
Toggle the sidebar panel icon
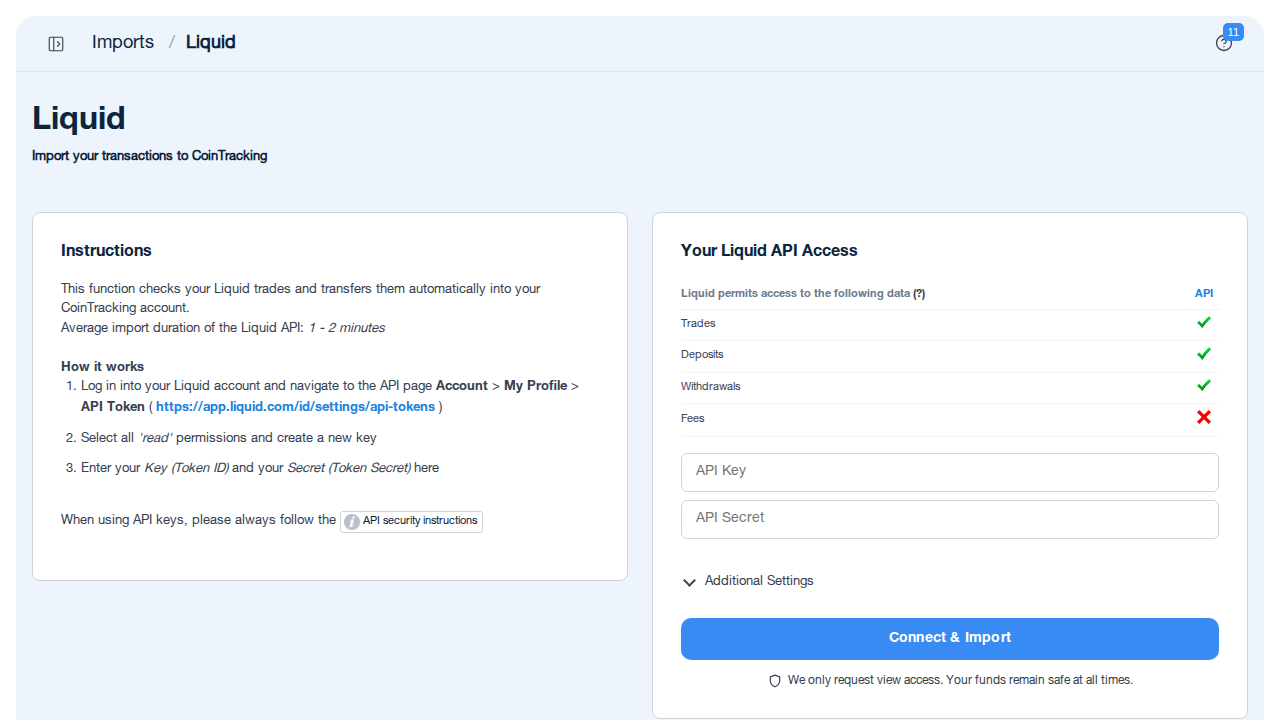click(56, 43)
